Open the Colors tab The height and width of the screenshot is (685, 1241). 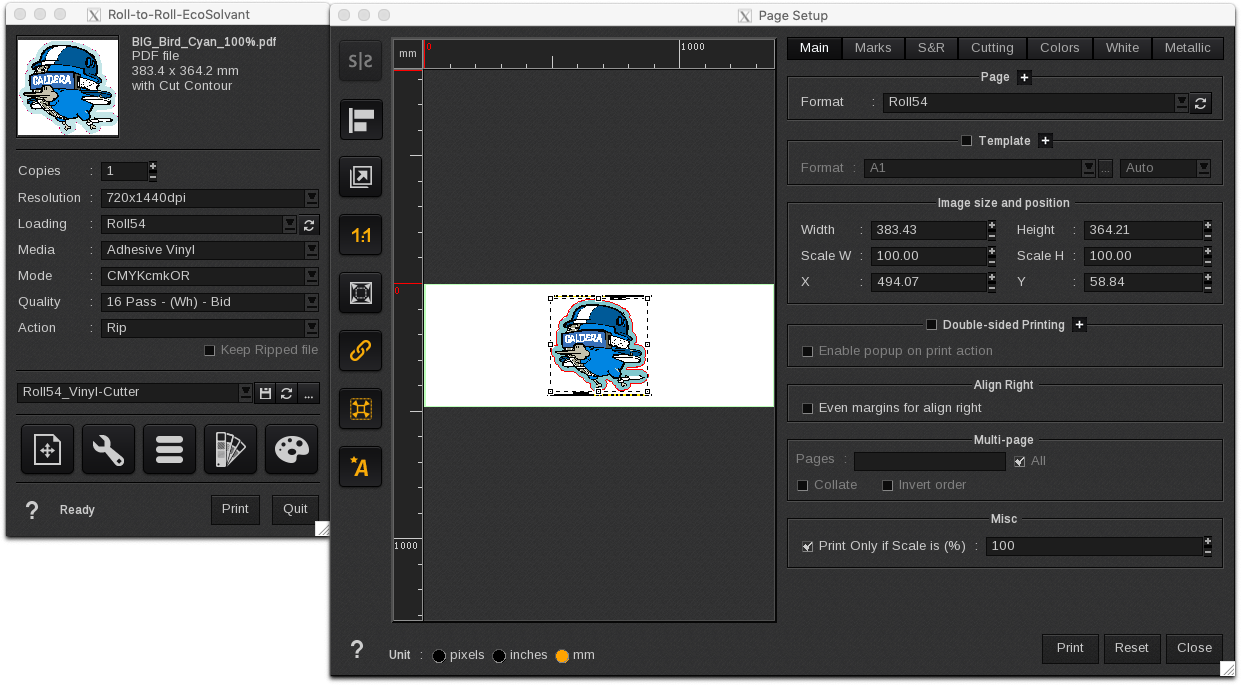(1059, 47)
